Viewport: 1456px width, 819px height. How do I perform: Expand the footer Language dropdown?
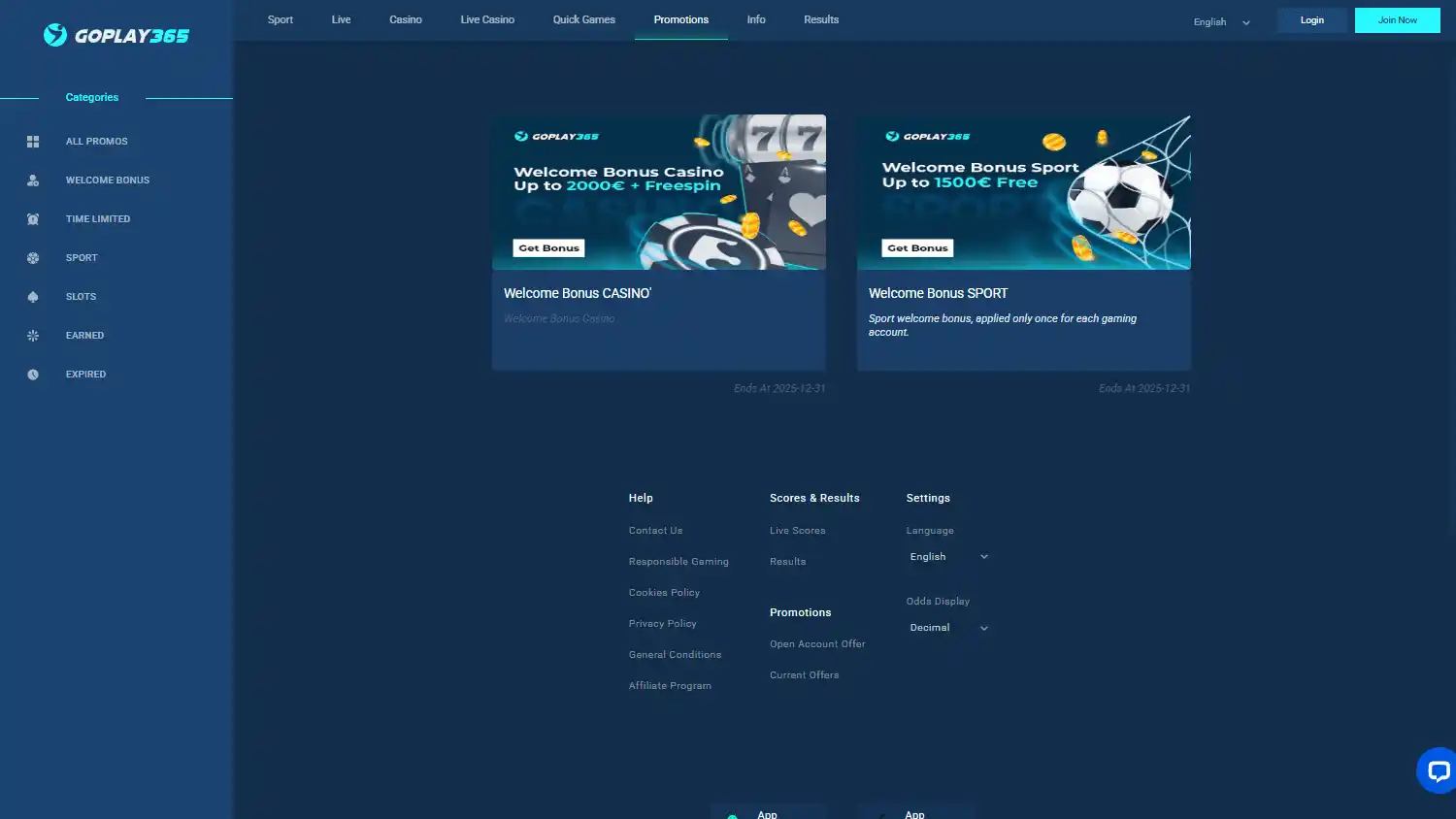click(x=948, y=557)
